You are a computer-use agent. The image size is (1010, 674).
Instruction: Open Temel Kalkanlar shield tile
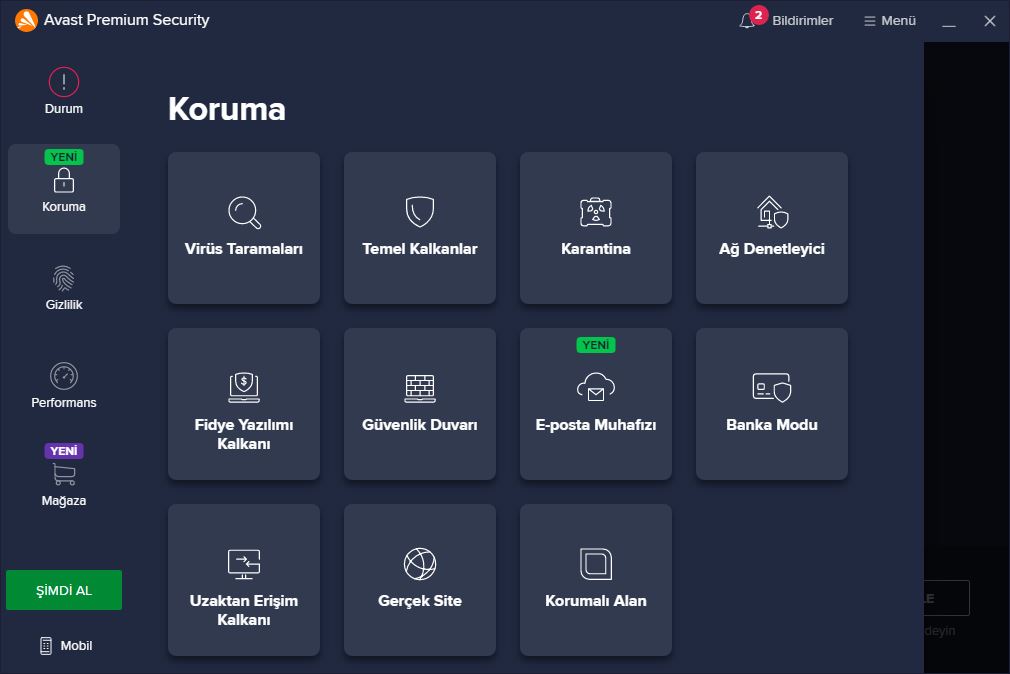[x=420, y=228]
